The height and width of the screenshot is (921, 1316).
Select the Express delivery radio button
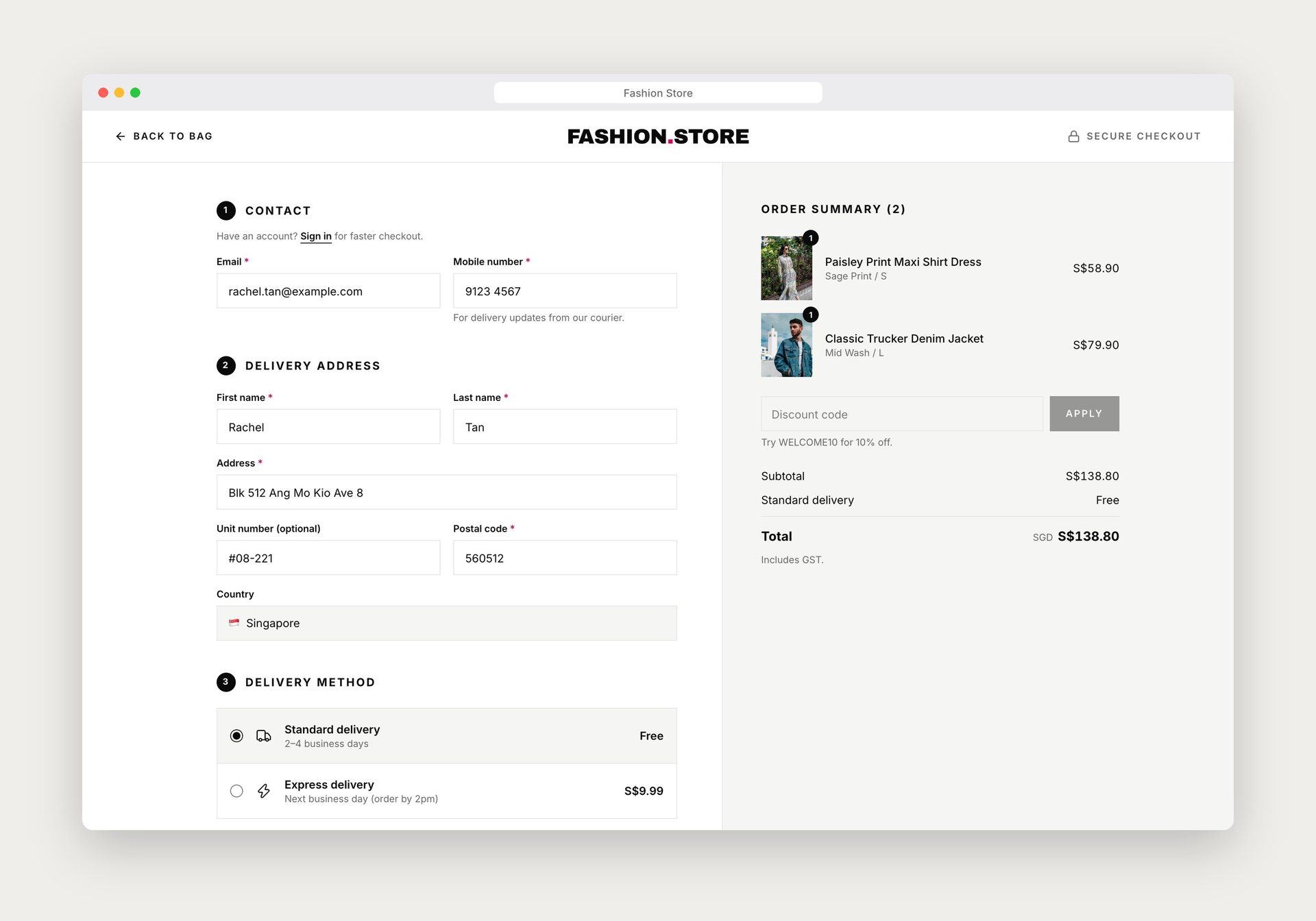[x=236, y=791]
